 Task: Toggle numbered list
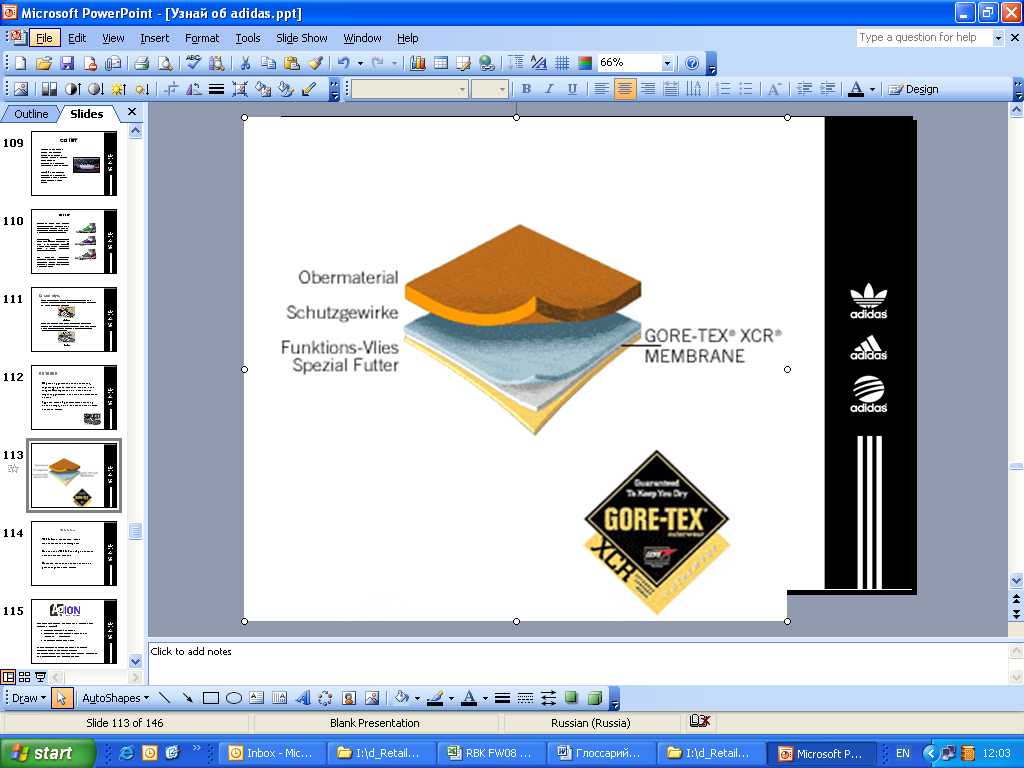[x=723, y=89]
